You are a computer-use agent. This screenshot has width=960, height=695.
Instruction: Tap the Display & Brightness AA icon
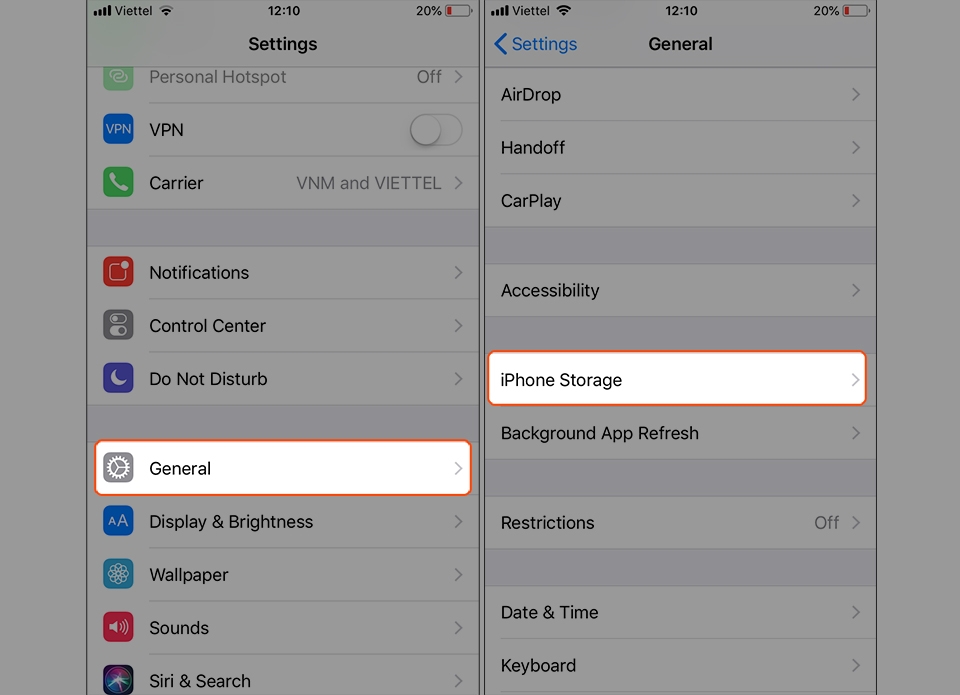click(118, 521)
